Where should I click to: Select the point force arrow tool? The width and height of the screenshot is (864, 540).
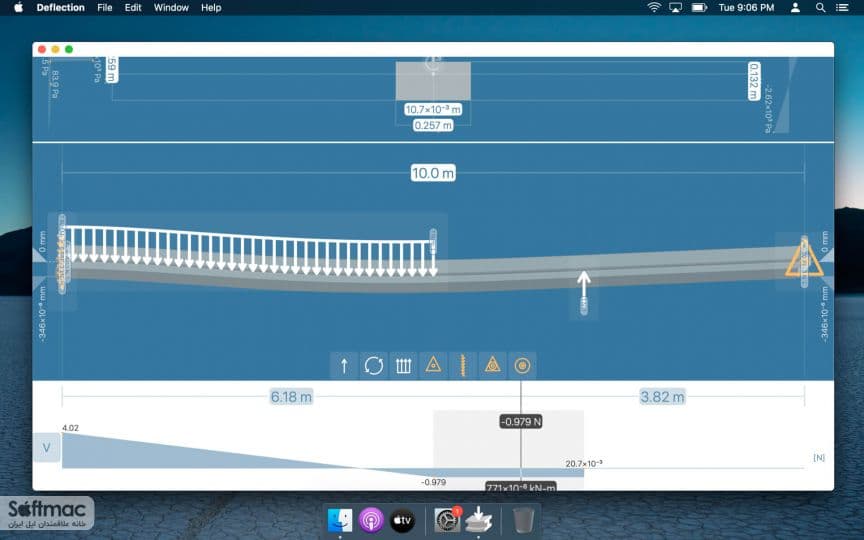(344, 365)
